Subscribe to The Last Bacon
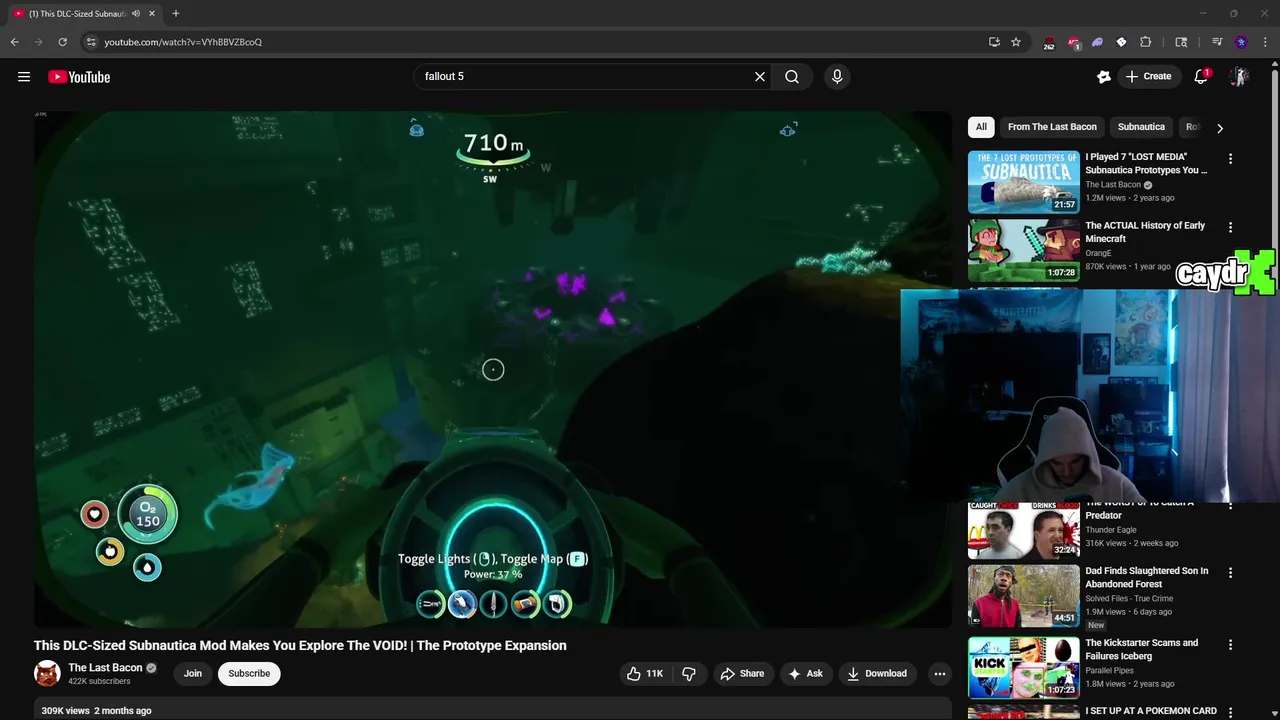Screen dimensions: 1280x720 tap(249, 674)
